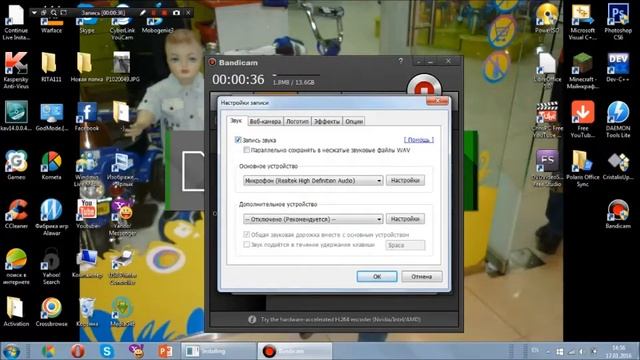This screenshot has width=640, height=360.
Task: Switch to the Веб-камера tab
Action: tap(265, 121)
